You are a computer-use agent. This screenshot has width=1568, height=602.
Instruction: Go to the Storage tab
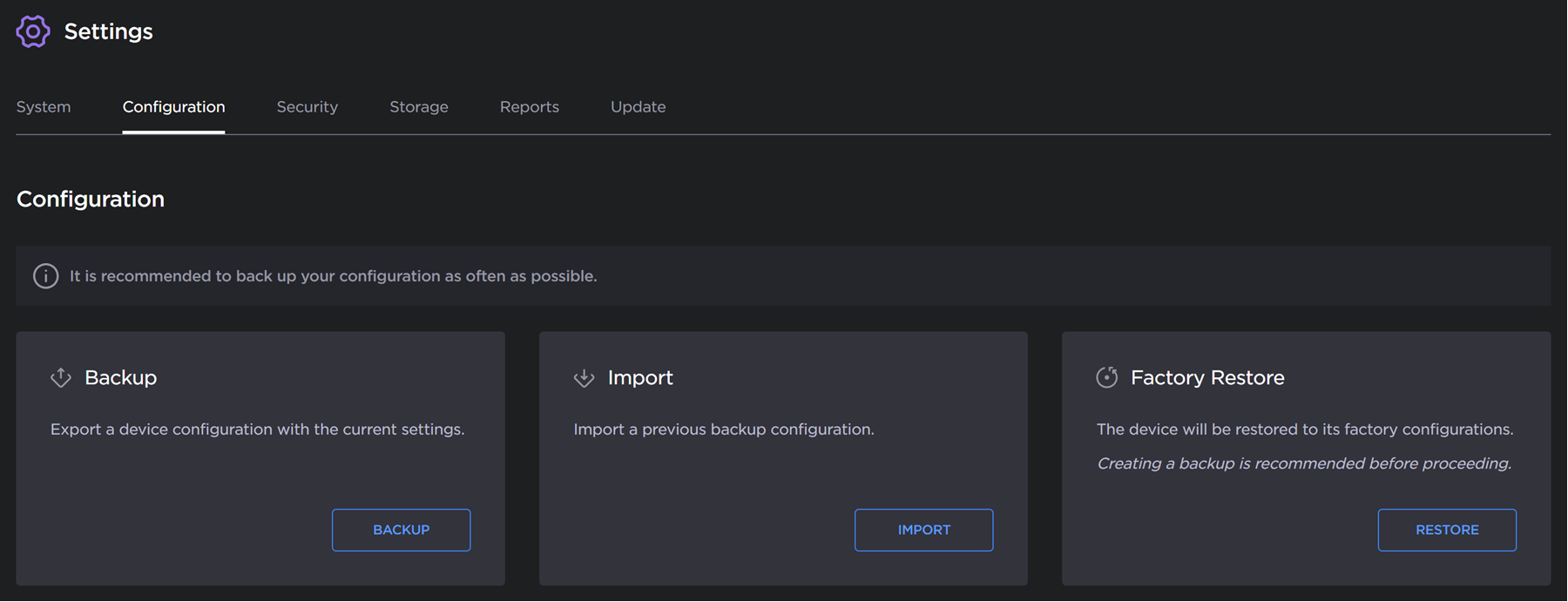click(x=418, y=107)
